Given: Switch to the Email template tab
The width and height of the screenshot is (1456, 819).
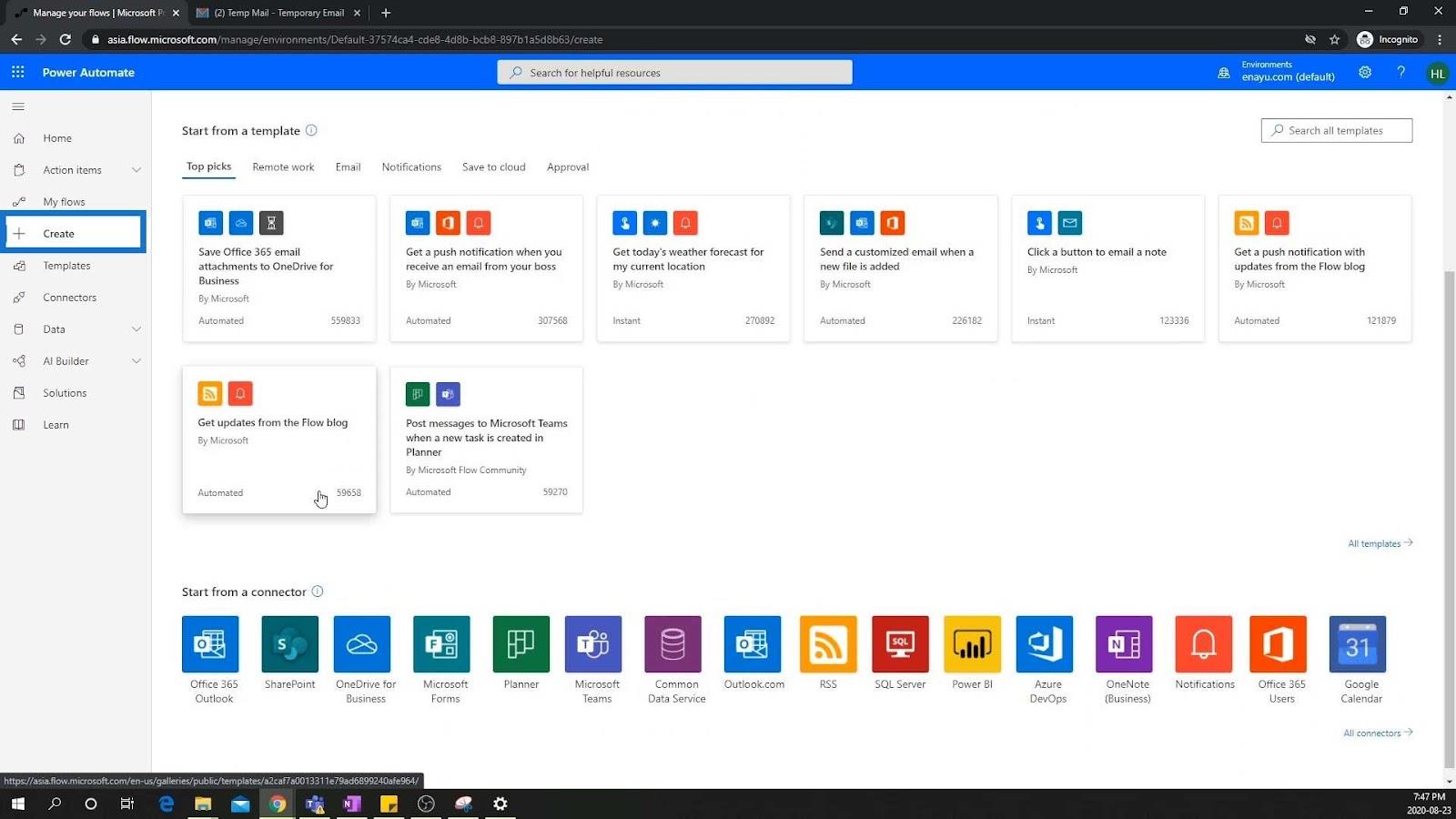Looking at the screenshot, I should pyautogui.click(x=348, y=167).
